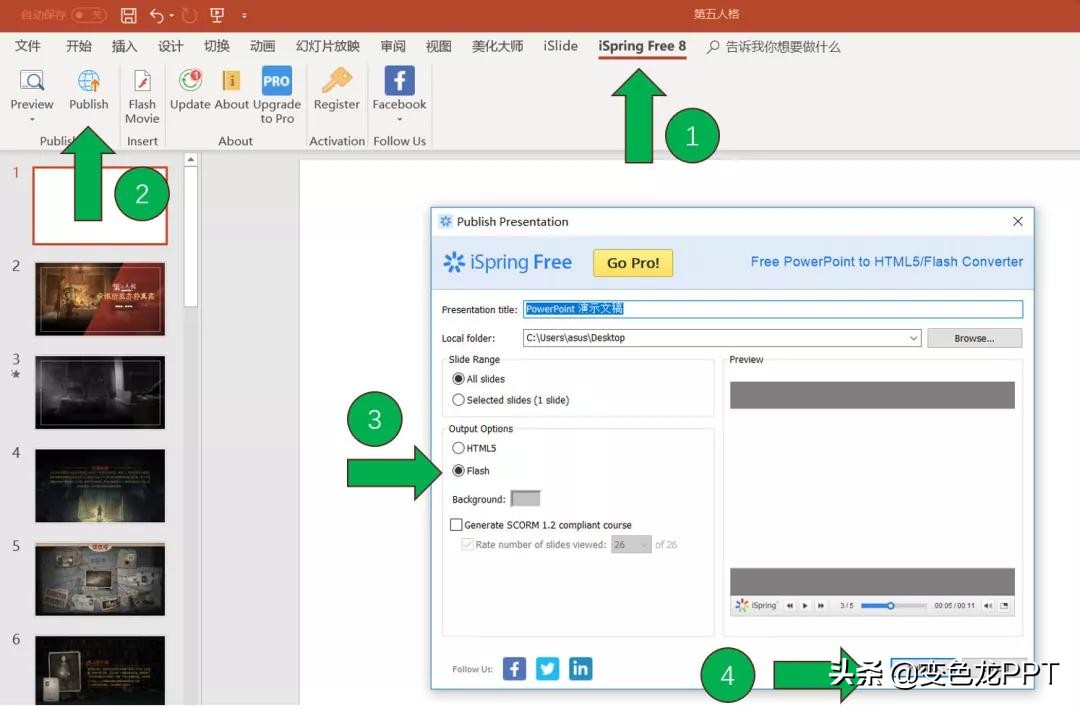
Task: Open the 审阅 tab
Action: tap(393, 46)
